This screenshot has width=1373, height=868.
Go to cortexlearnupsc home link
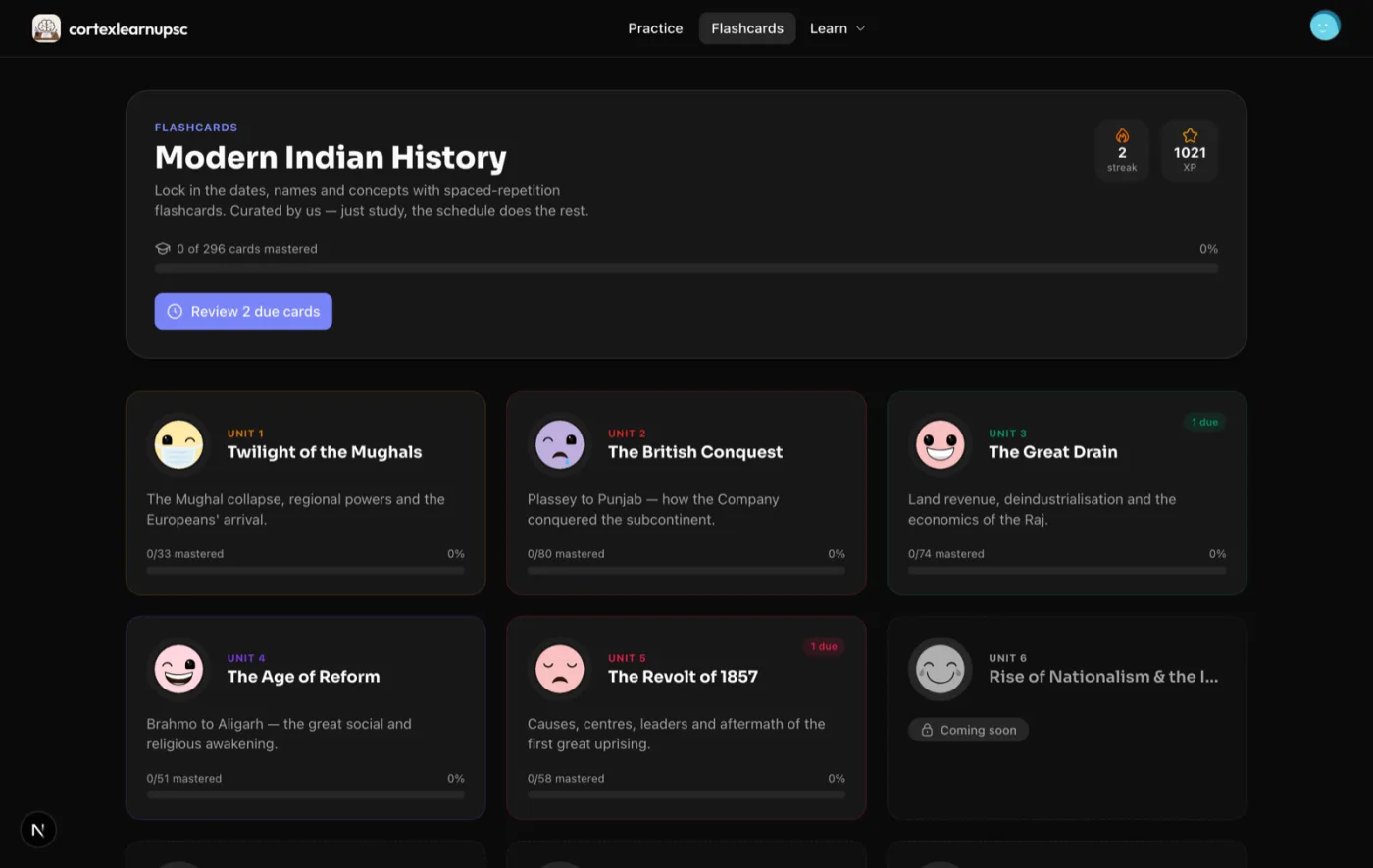click(110, 28)
